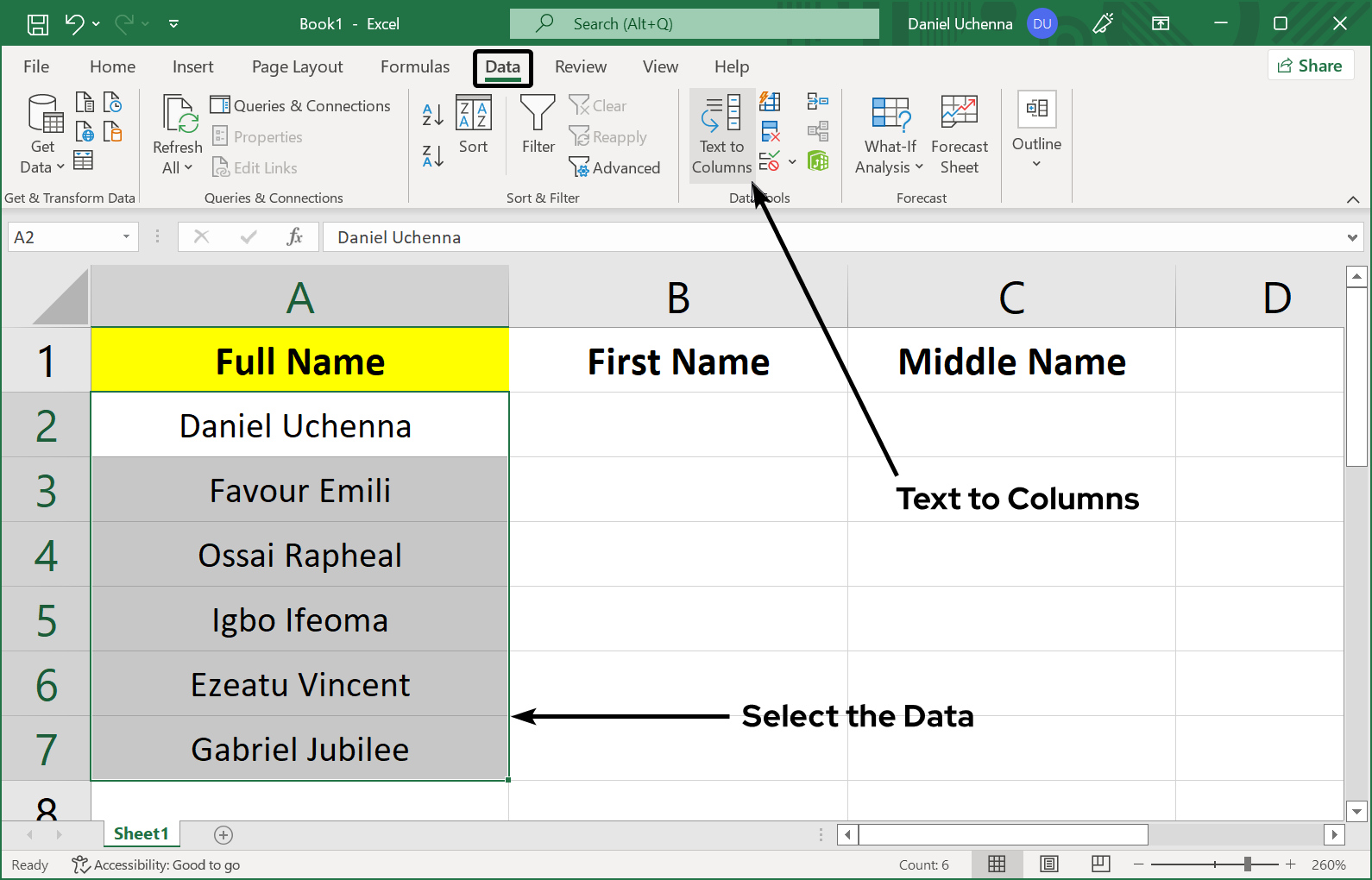This screenshot has width=1372, height=880.
Task: Click the Share button
Action: (1310, 66)
